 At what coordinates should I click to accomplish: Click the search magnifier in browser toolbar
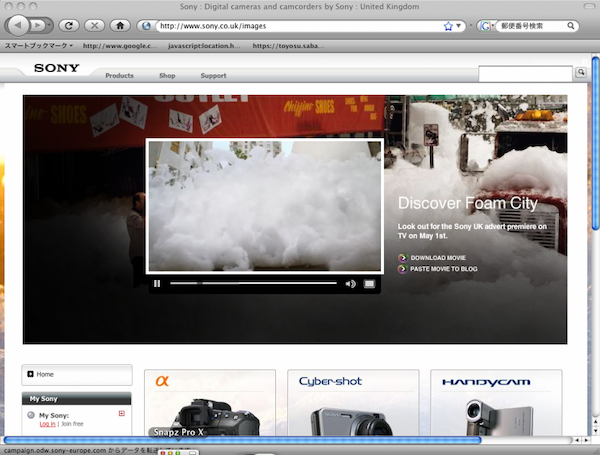[x=571, y=26]
